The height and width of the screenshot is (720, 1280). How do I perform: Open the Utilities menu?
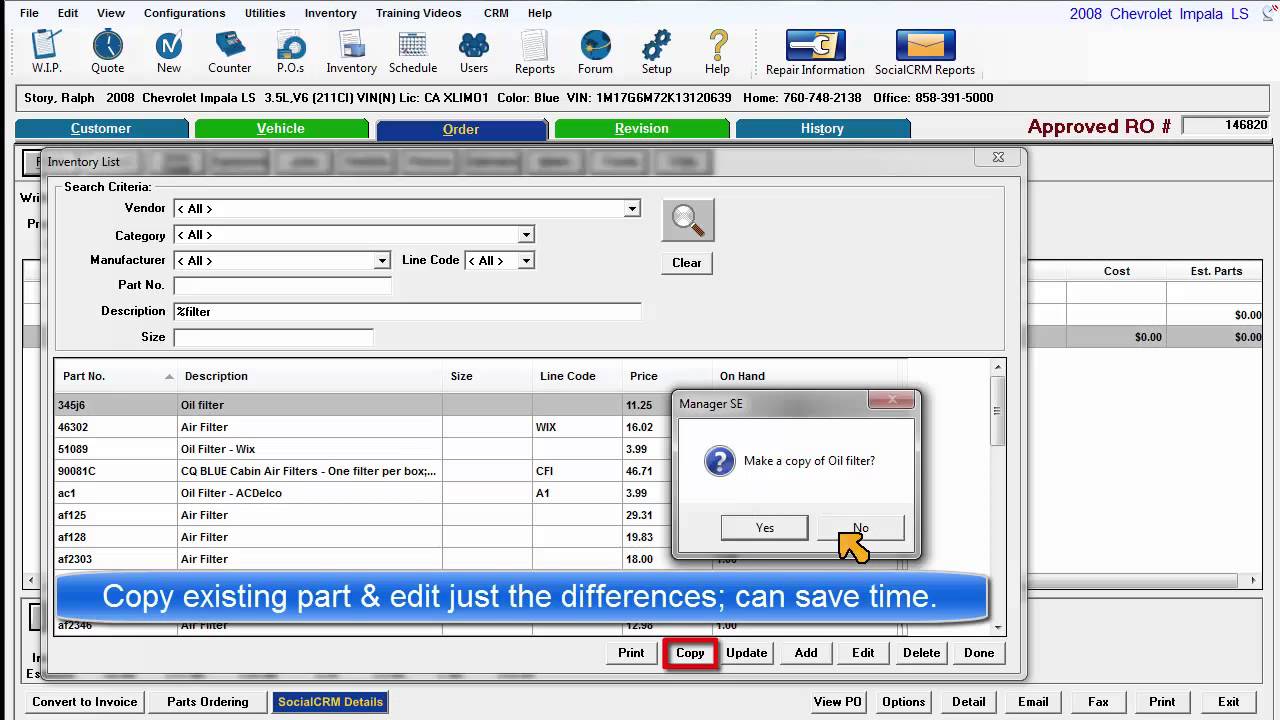tap(265, 13)
